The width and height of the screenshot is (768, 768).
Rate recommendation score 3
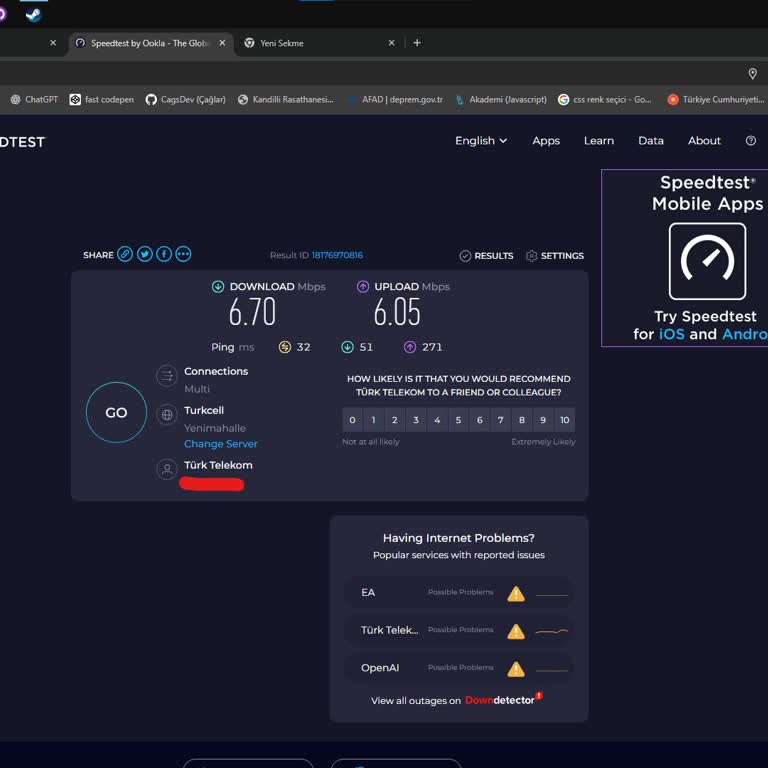416,420
